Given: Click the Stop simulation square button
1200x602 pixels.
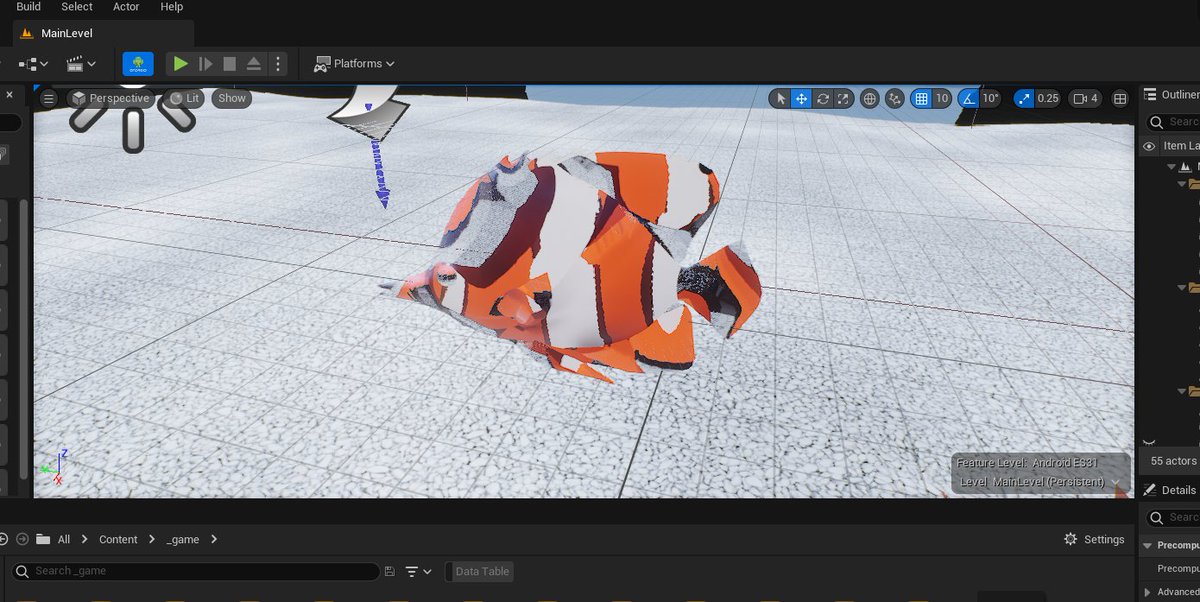Looking at the screenshot, I should [x=229, y=64].
